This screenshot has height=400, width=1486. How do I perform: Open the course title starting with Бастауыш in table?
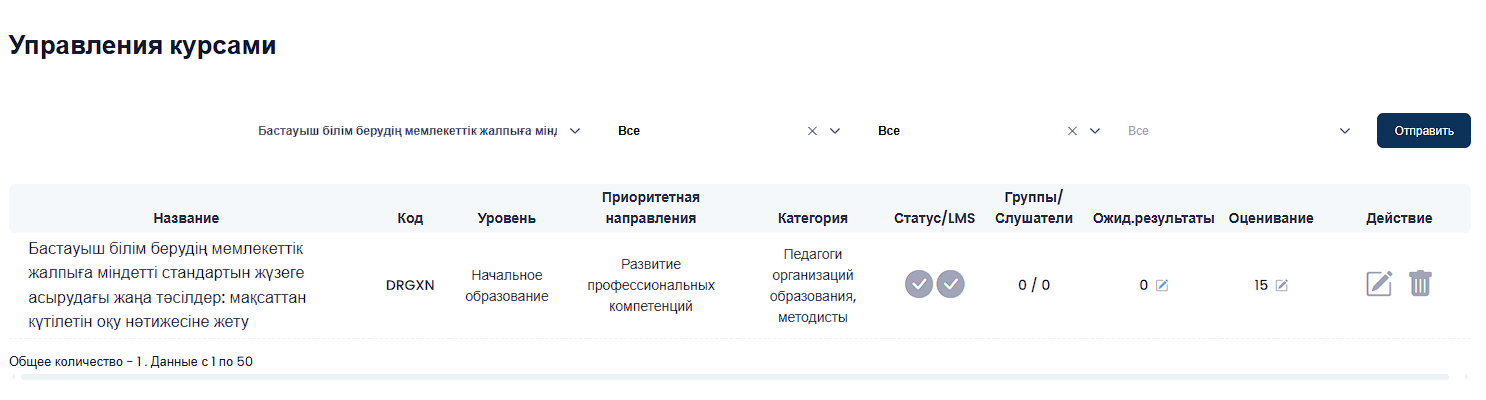point(167,285)
